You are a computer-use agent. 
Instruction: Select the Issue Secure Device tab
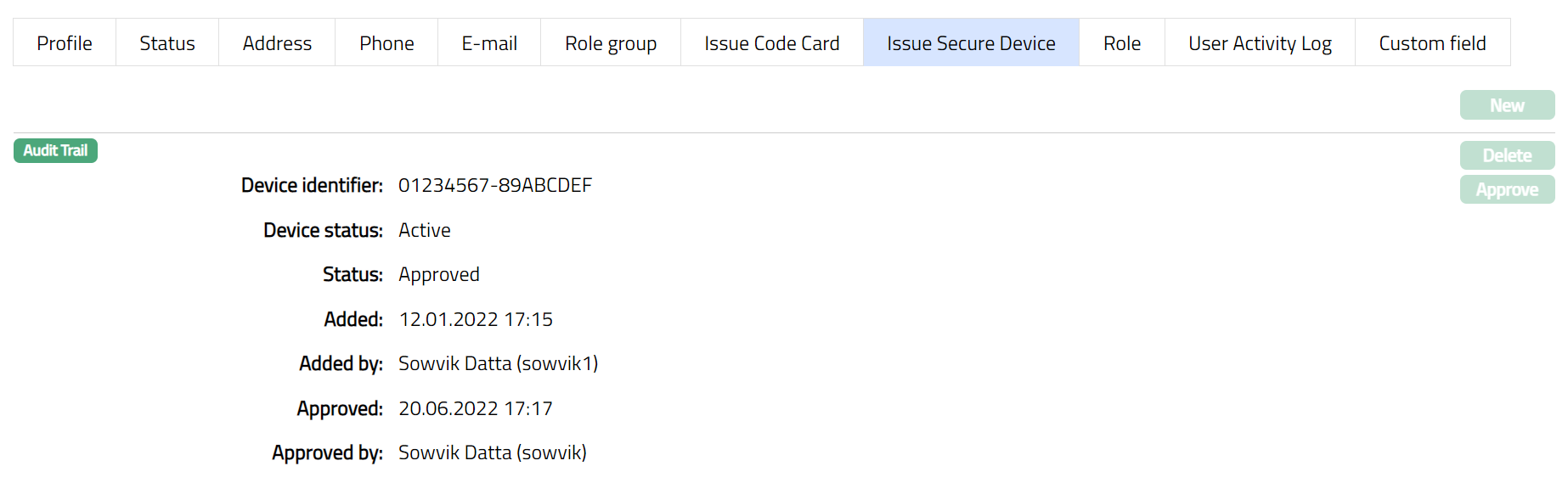pos(971,43)
